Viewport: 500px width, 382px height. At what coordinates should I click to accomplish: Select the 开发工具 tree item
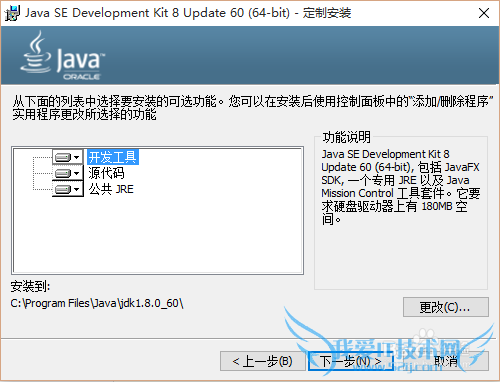point(113,157)
